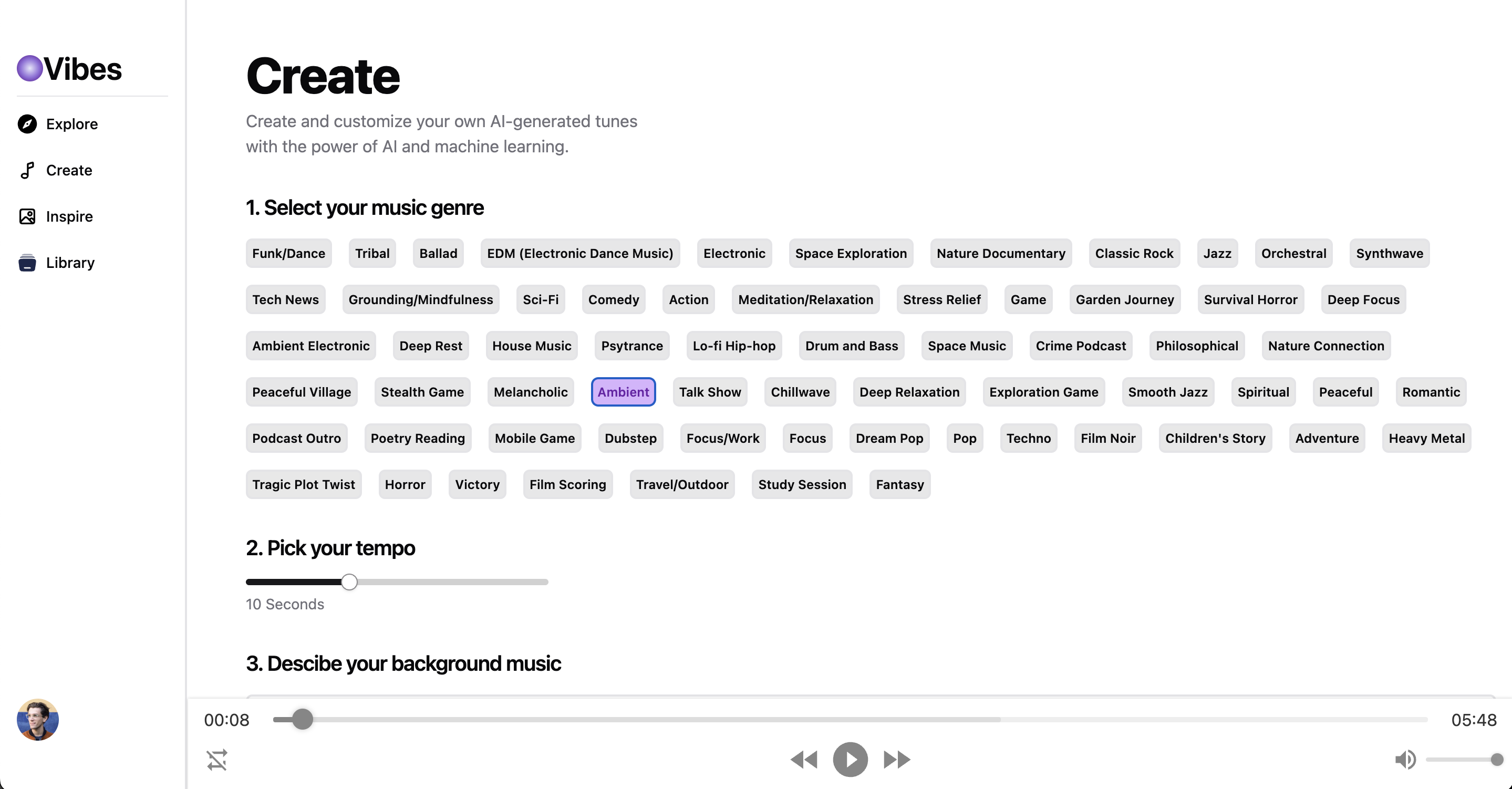Viewport: 1512px width, 789px height.
Task: Pick the Film Noir genre tag
Action: coord(1107,439)
